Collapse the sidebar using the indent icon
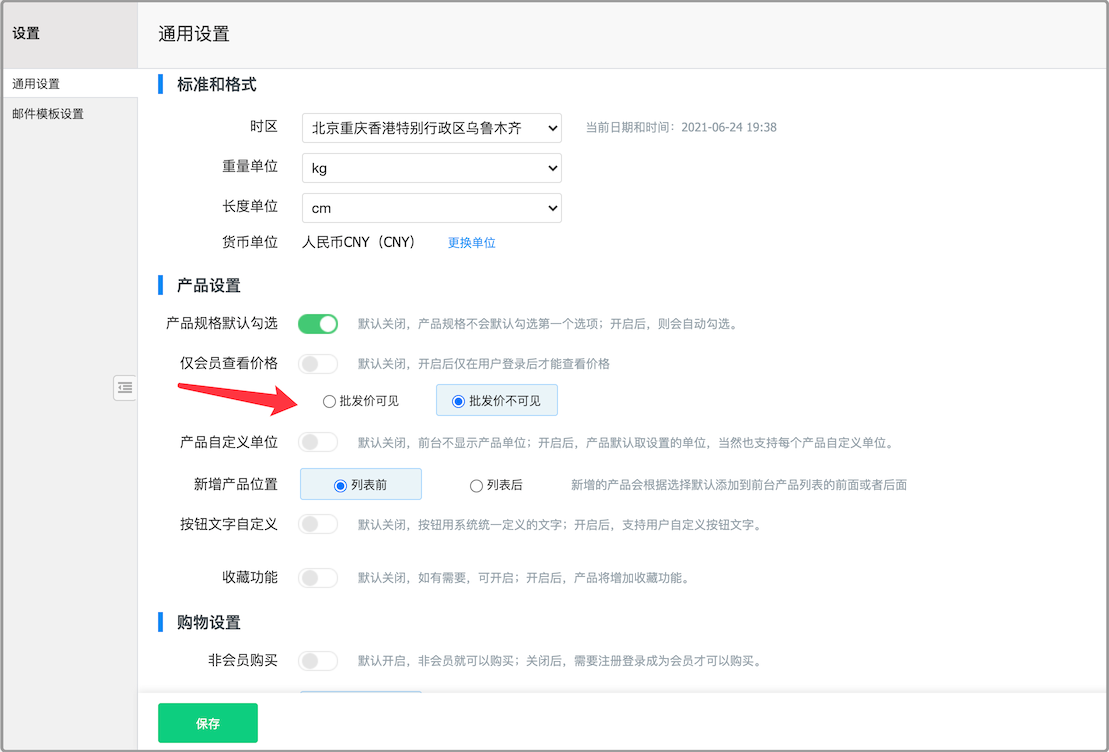Screen dimensions: 1109x752 [125, 388]
